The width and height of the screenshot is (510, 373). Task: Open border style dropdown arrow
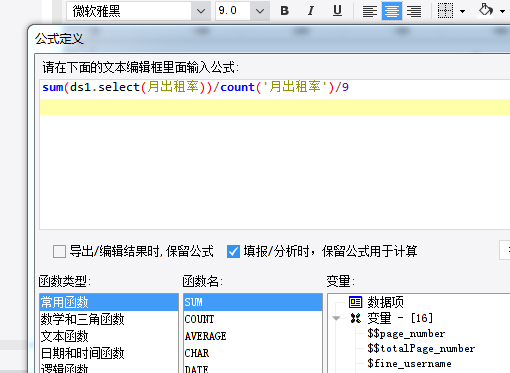[x=462, y=12]
